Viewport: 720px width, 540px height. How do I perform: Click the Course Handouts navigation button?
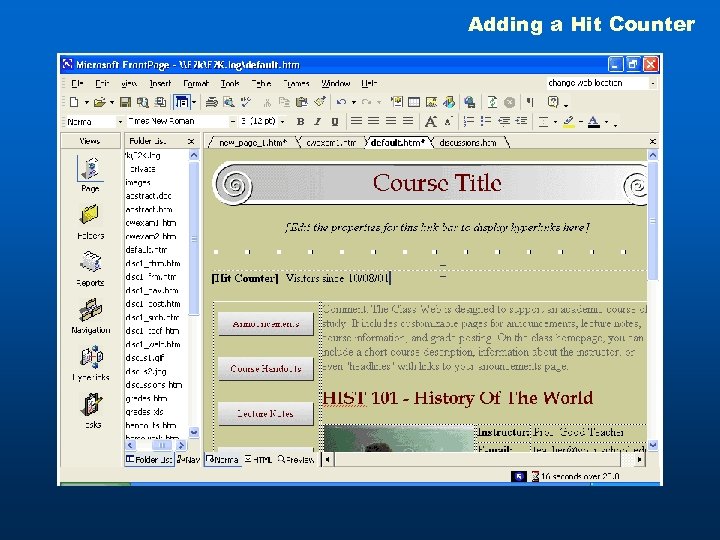[266, 369]
